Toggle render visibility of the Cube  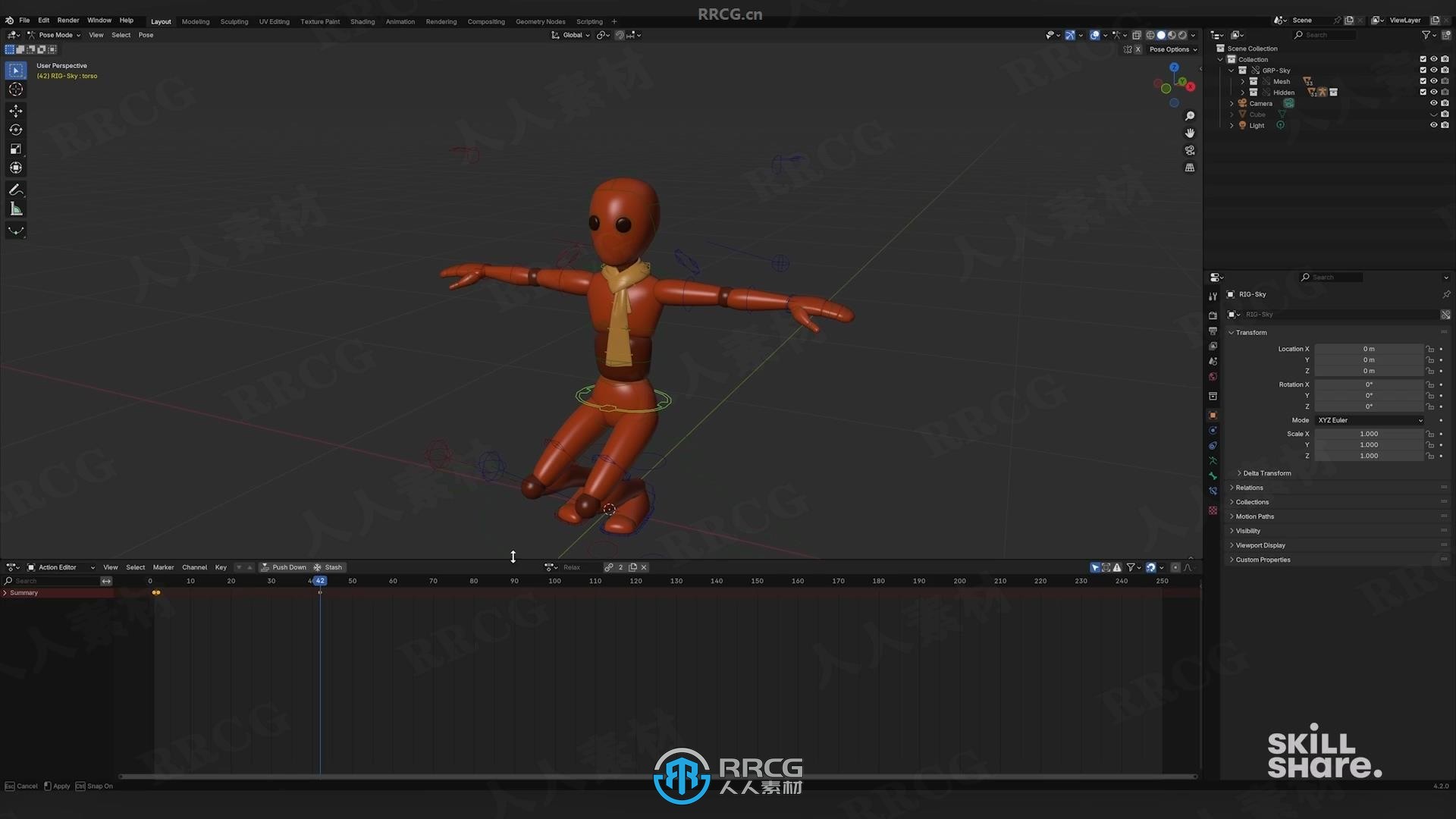pyautogui.click(x=1445, y=115)
